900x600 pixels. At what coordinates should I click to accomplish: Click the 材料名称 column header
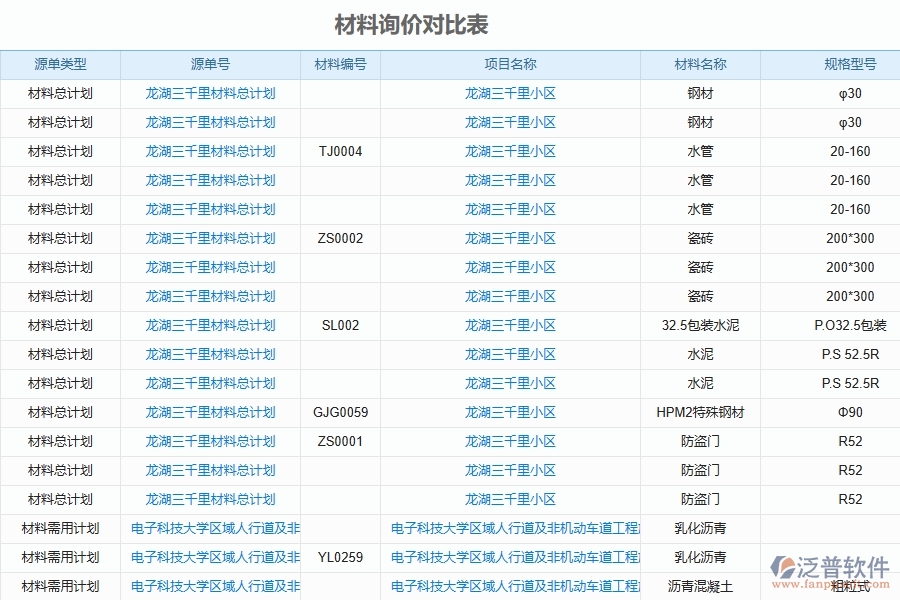pyautogui.click(x=702, y=64)
